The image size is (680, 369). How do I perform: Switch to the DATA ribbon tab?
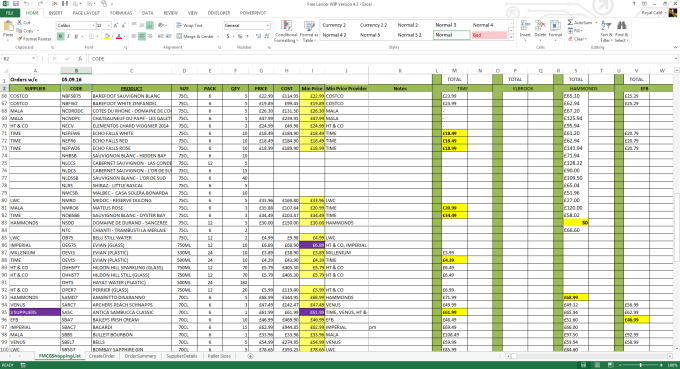point(147,13)
